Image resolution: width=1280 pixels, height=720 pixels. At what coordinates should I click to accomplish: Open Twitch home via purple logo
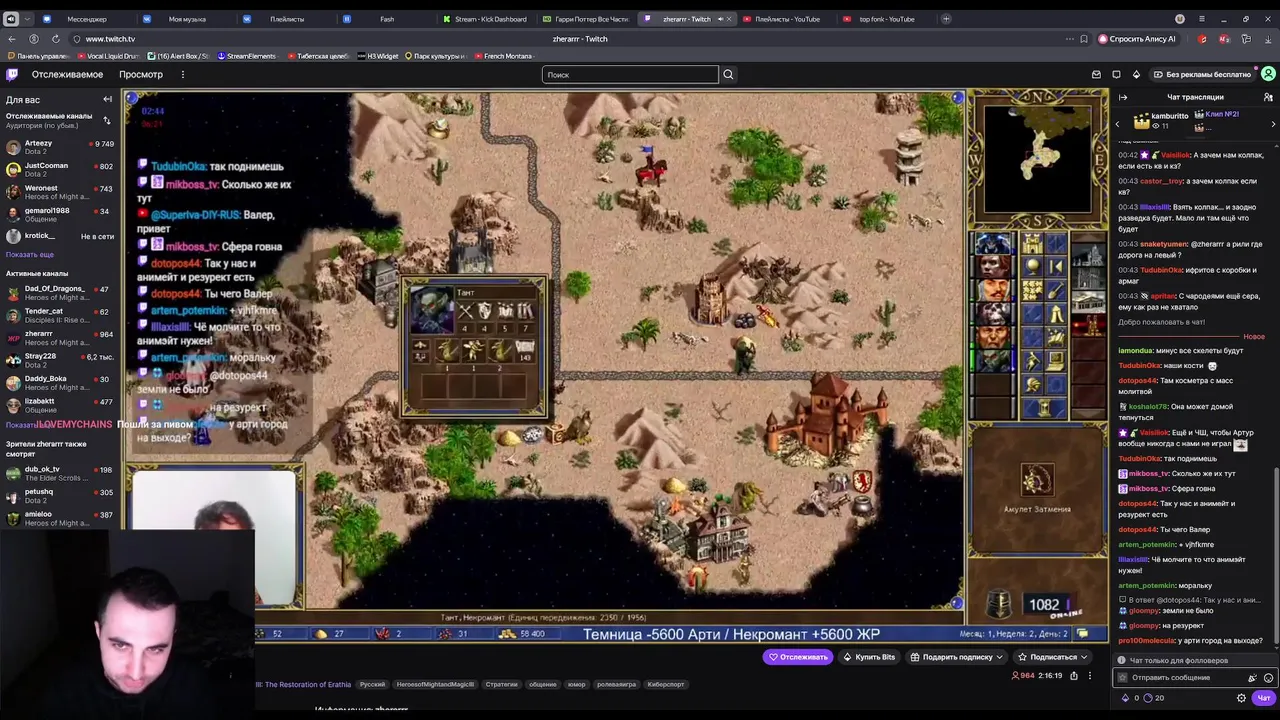12,74
